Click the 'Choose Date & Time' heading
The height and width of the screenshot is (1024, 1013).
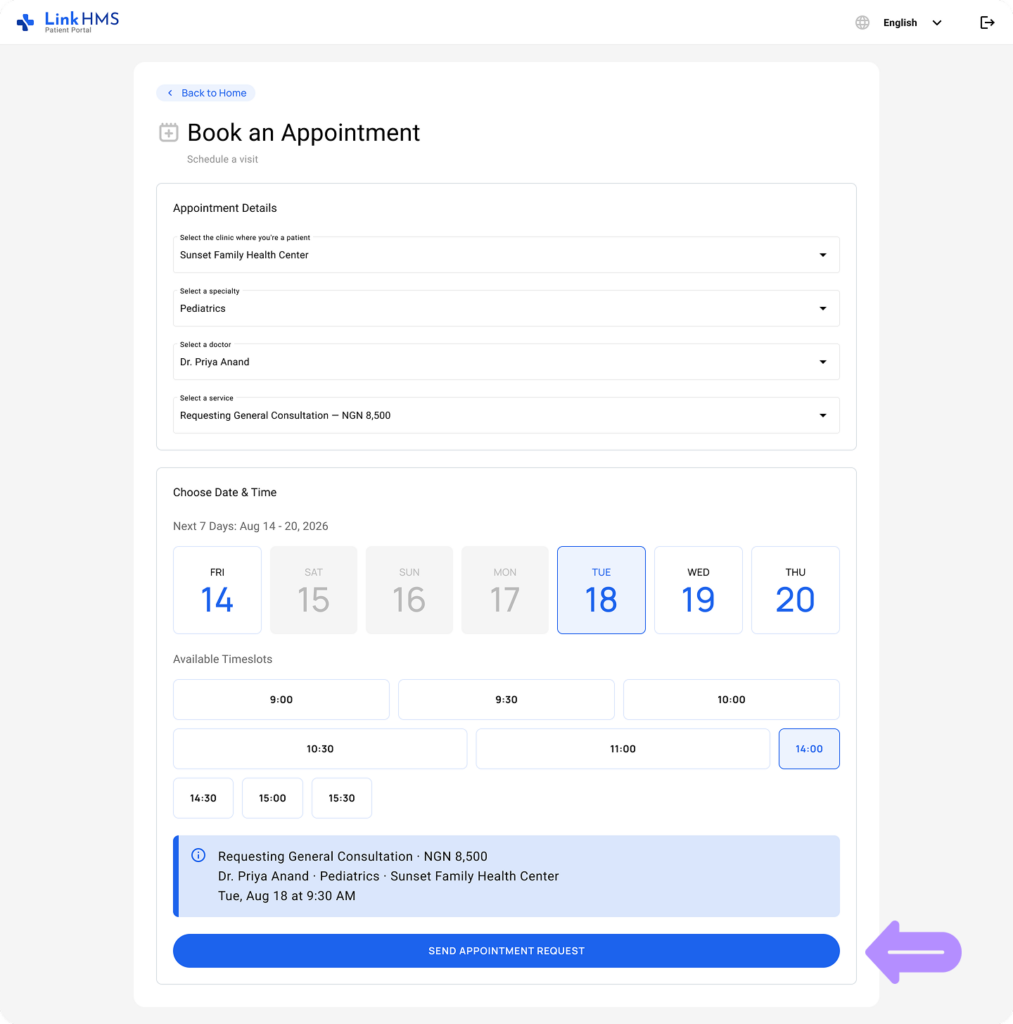pyautogui.click(x=225, y=492)
